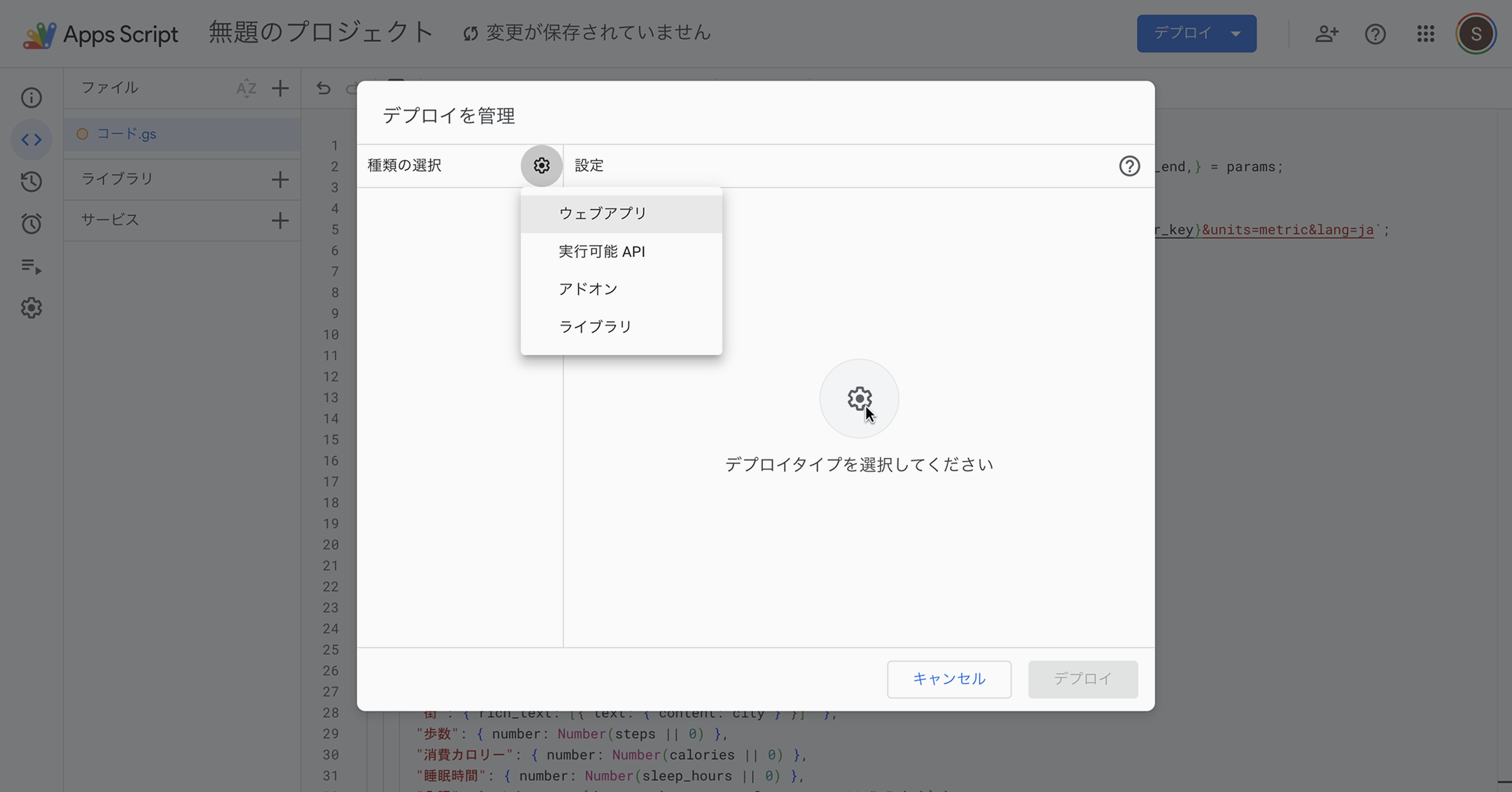Expand the blue デプロイ dropdown arrow

click(x=1236, y=34)
